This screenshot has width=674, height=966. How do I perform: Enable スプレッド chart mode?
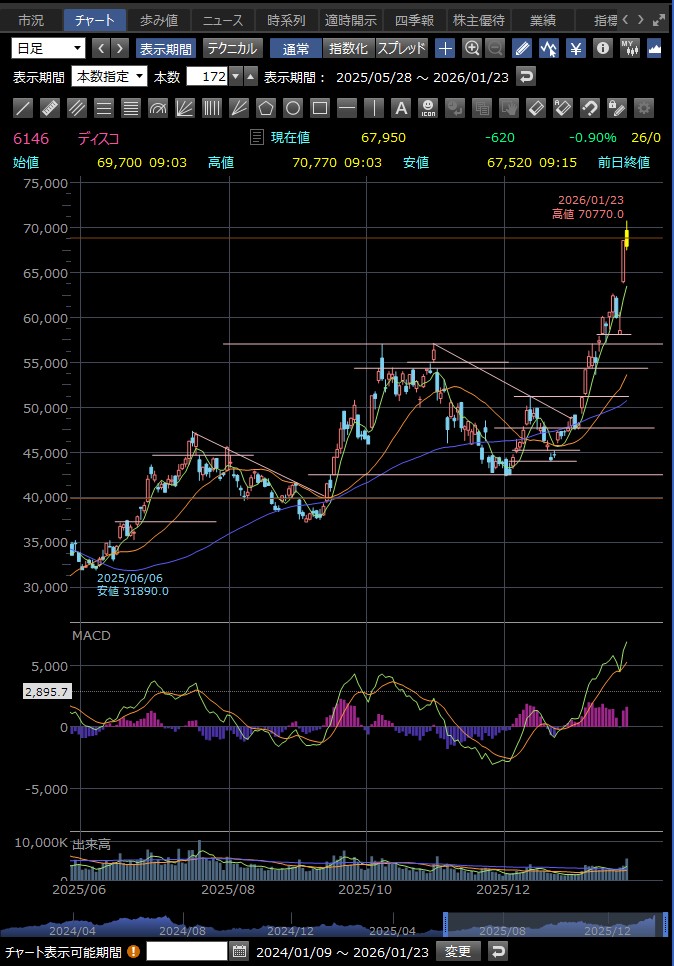401,48
